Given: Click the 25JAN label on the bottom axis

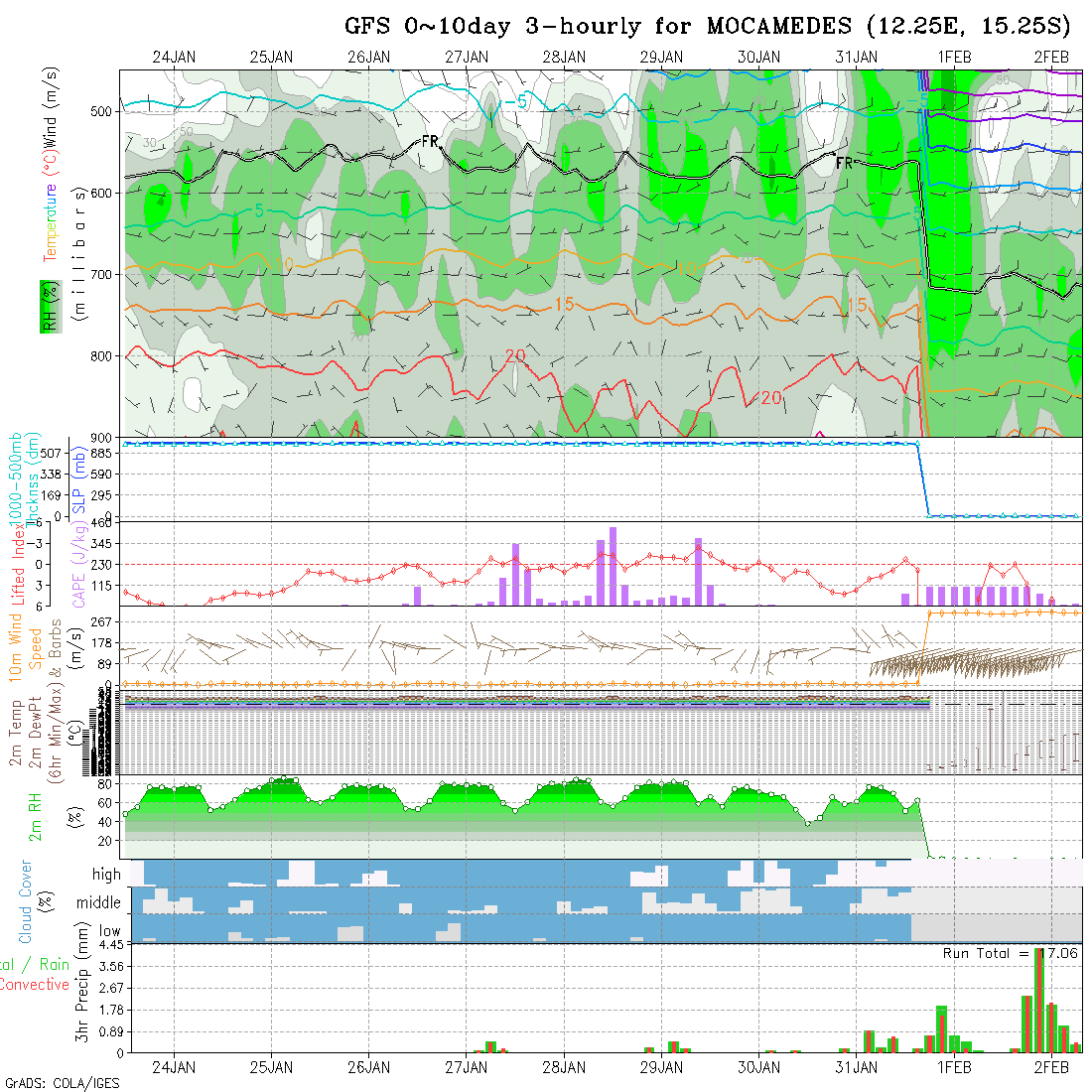Looking at the screenshot, I should click(x=272, y=1067).
